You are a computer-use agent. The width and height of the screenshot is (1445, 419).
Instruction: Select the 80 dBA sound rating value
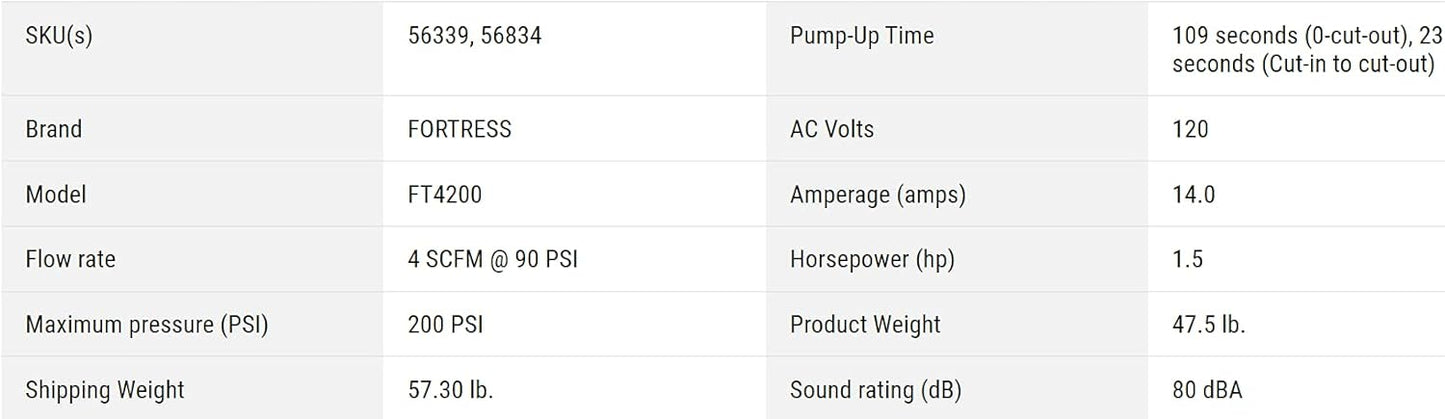(x=1208, y=389)
